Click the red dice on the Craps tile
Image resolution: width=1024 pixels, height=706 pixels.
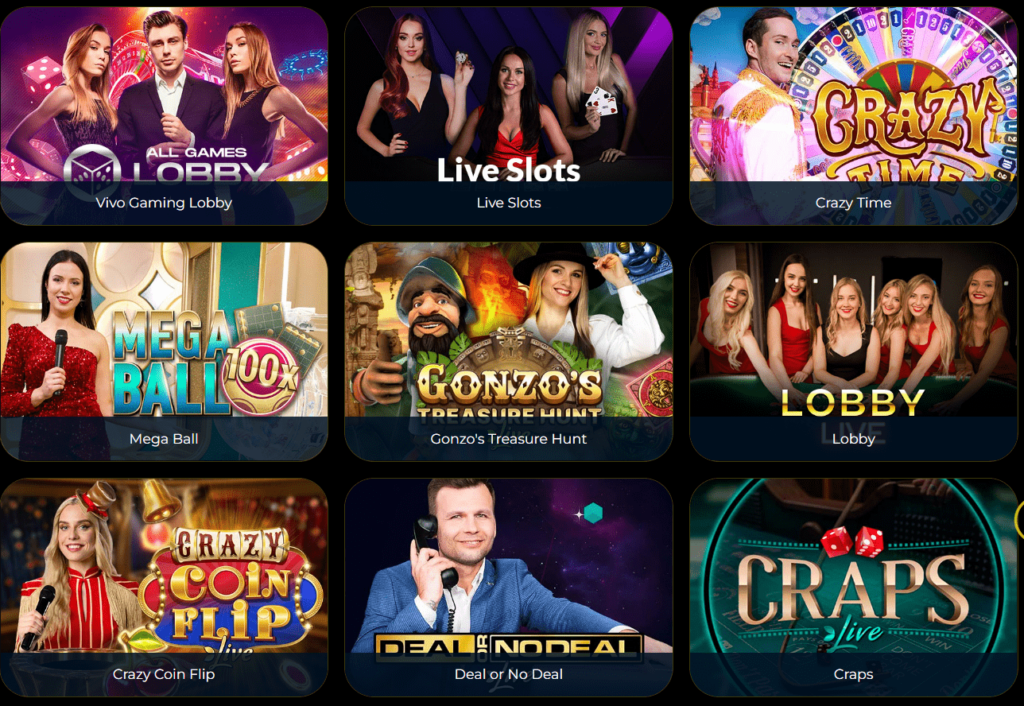click(x=852, y=541)
